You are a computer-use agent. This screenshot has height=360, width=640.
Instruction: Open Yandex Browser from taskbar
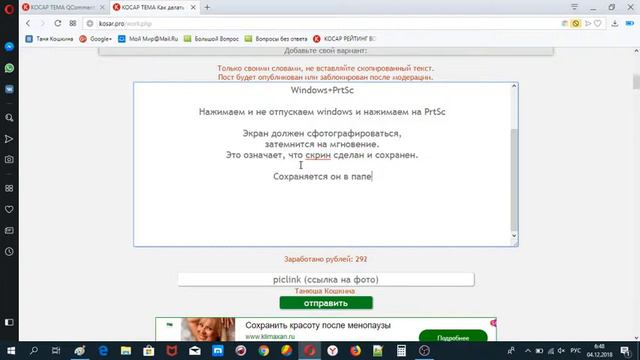tap(332, 351)
